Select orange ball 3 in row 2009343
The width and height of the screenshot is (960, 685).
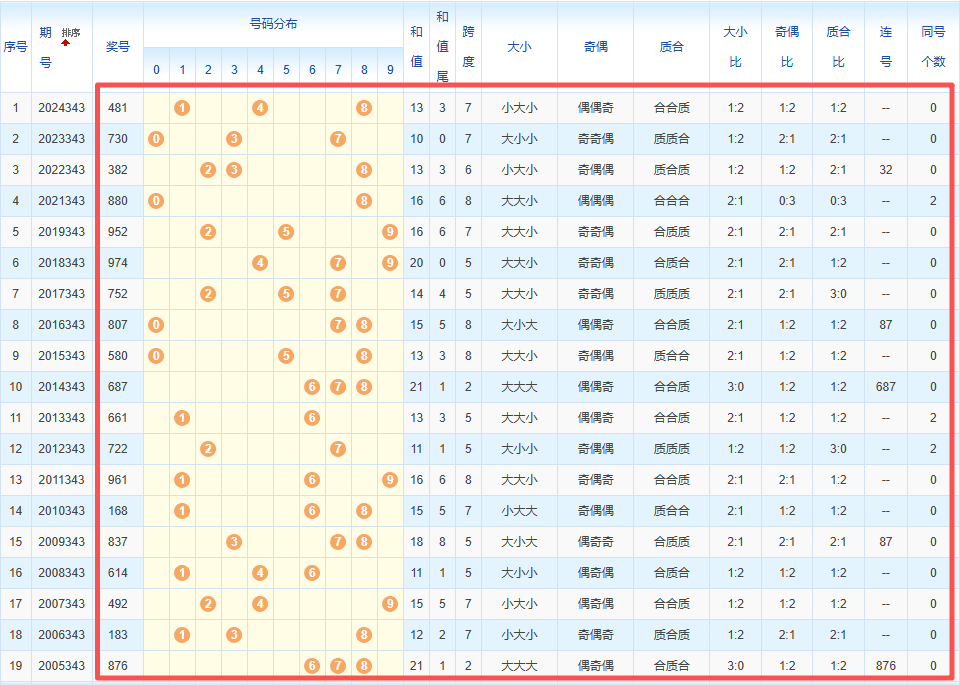pyautogui.click(x=234, y=542)
